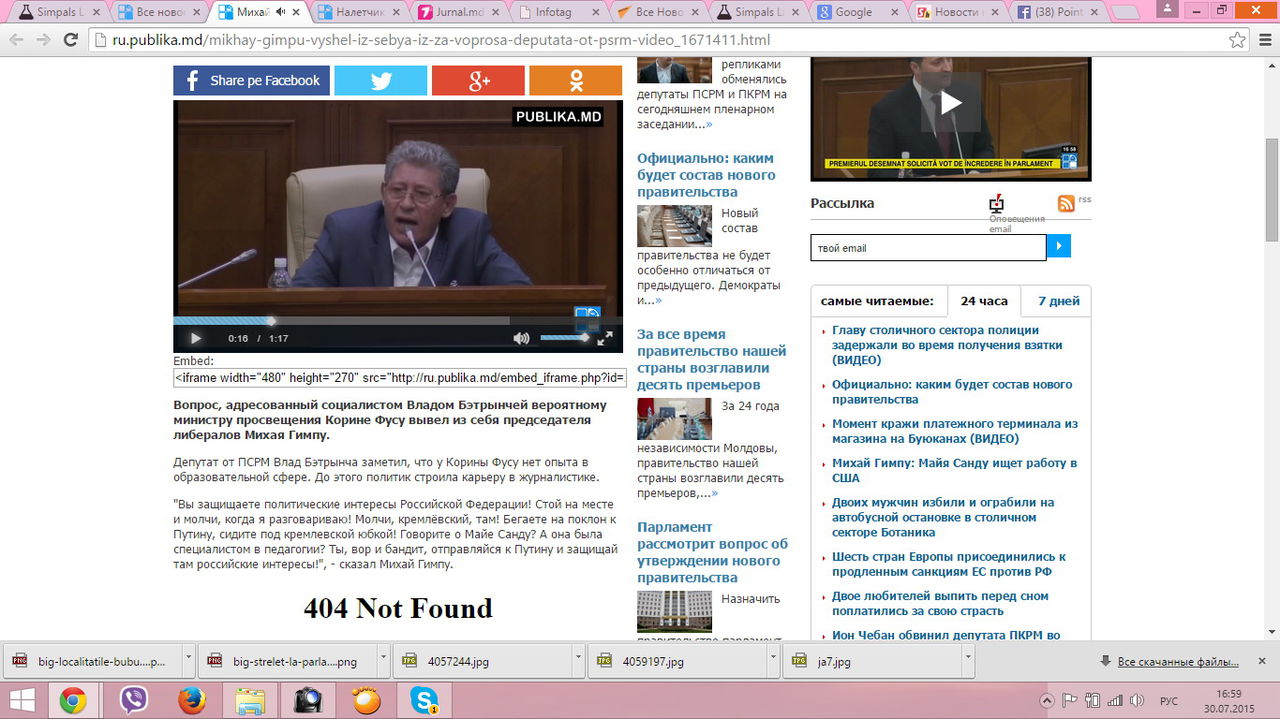Focus the 'твой email' input field
This screenshot has width=1280, height=719.
pyautogui.click(x=928, y=247)
